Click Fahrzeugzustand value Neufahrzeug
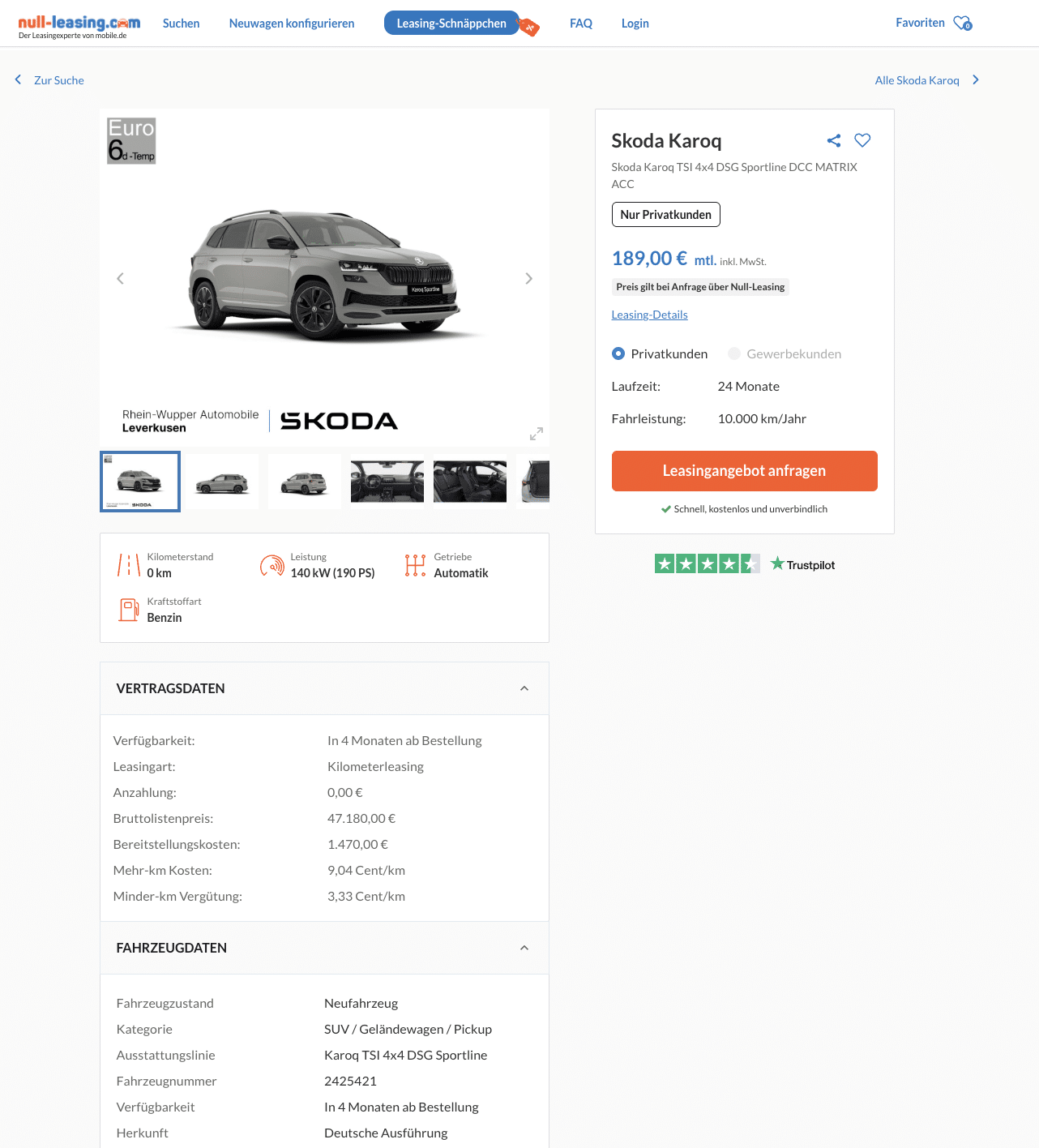Screen dimensions: 1039x1148 (361, 1004)
